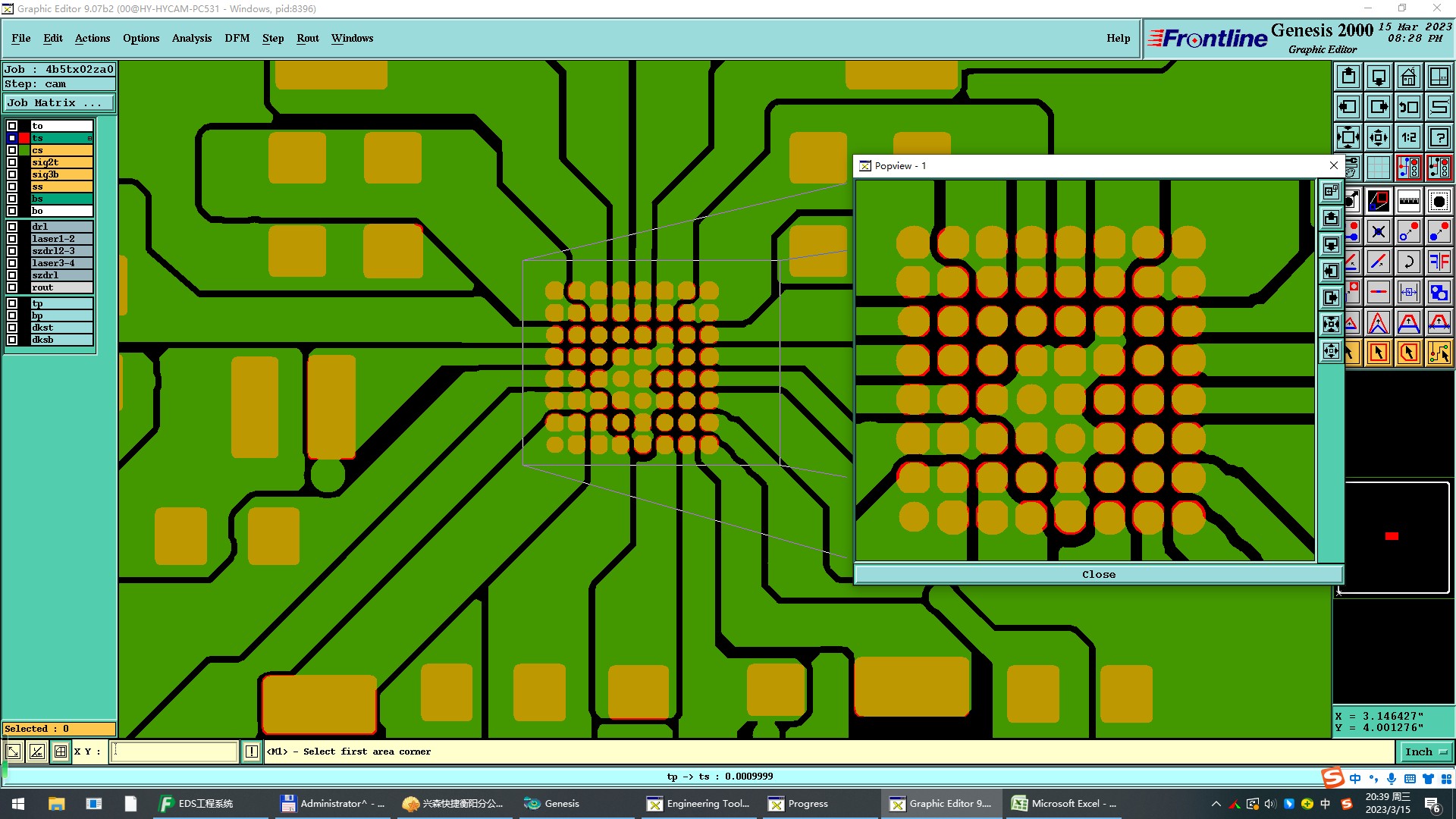Image resolution: width=1456 pixels, height=819 pixels.
Task: Click the question mark help icon
Action: 1439,137
